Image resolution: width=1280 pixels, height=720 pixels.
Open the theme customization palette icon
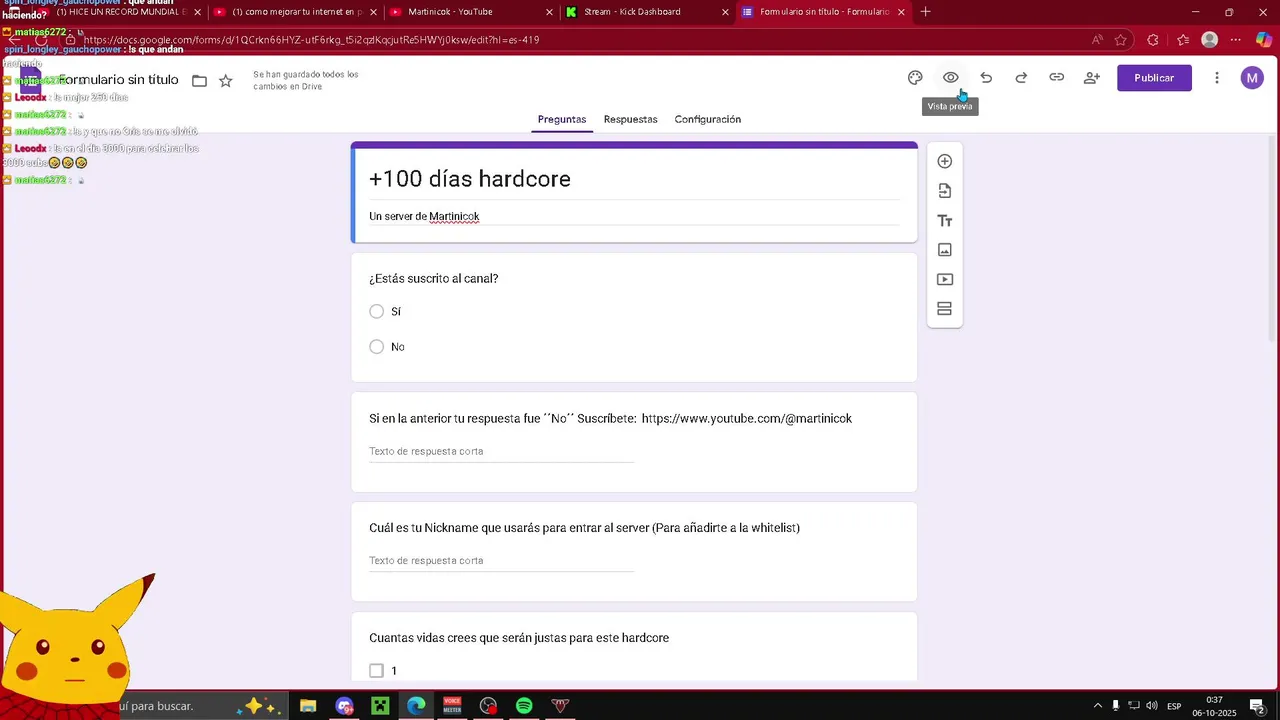[x=915, y=78]
